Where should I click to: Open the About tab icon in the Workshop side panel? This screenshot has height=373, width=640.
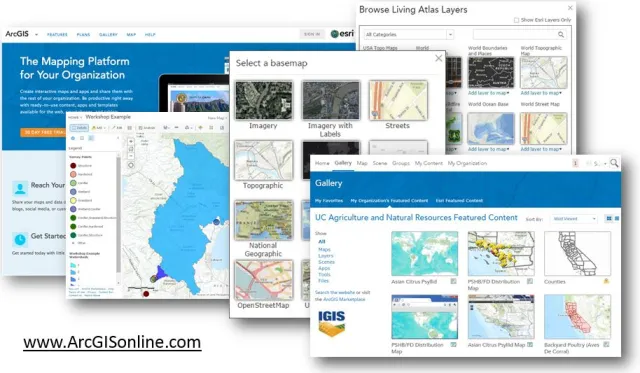(x=73, y=138)
